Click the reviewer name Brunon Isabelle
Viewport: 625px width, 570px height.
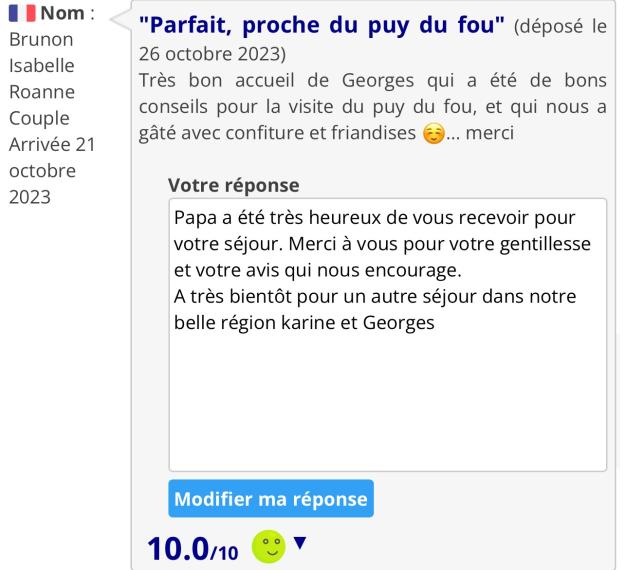pyautogui.click(x=41, y=56)
